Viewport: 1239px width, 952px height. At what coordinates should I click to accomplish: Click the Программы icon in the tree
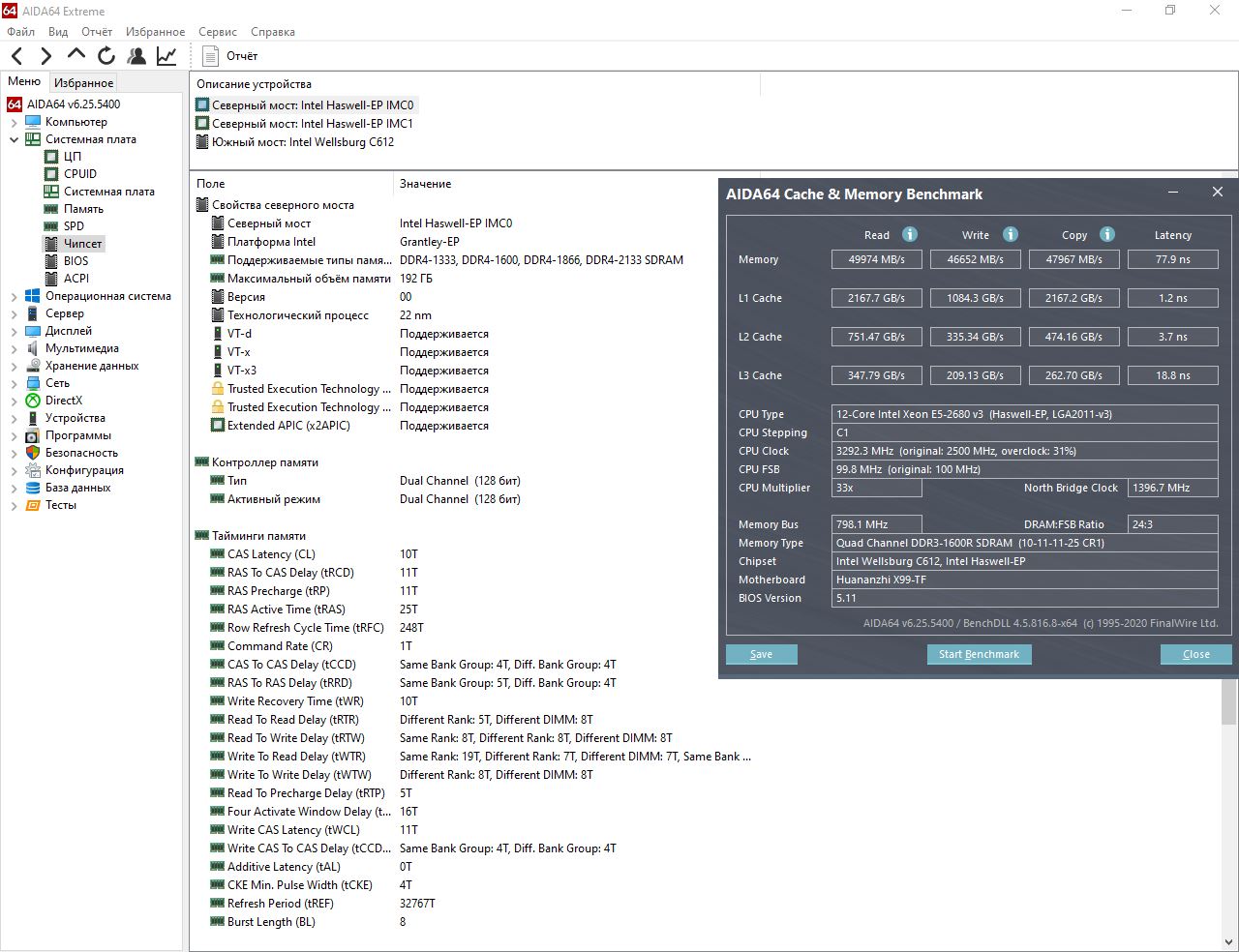(33, 435)
